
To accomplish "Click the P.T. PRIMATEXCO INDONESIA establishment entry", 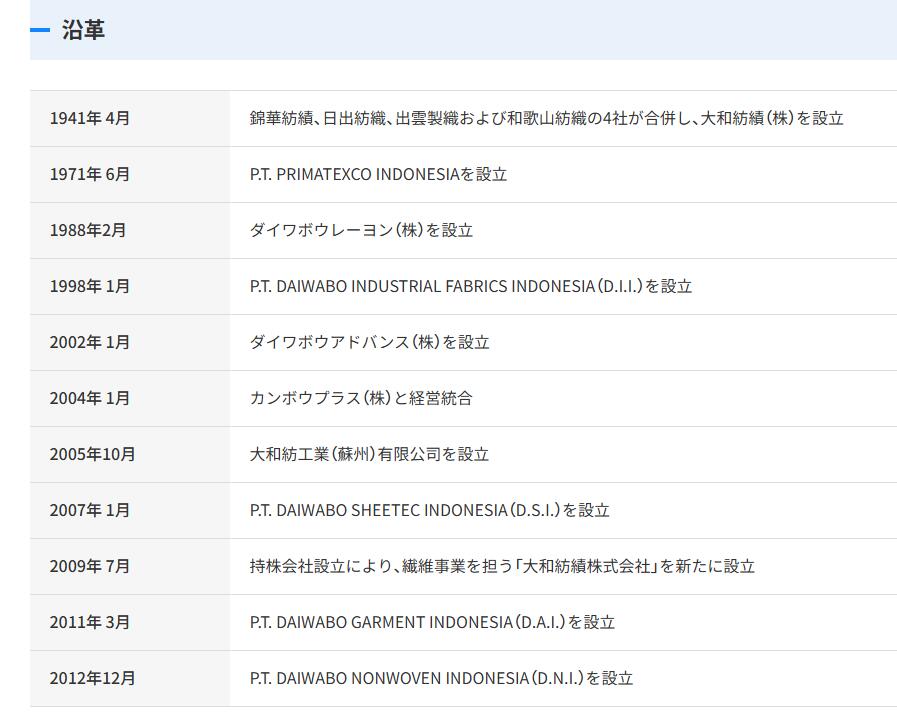I will pyautogui.click(x=379, y=174).
